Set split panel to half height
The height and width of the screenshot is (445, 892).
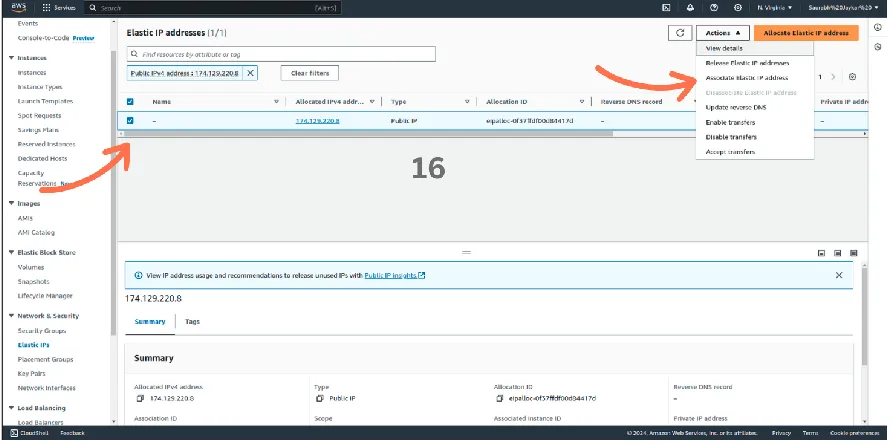pyautogui.click(x=837, y=253)
